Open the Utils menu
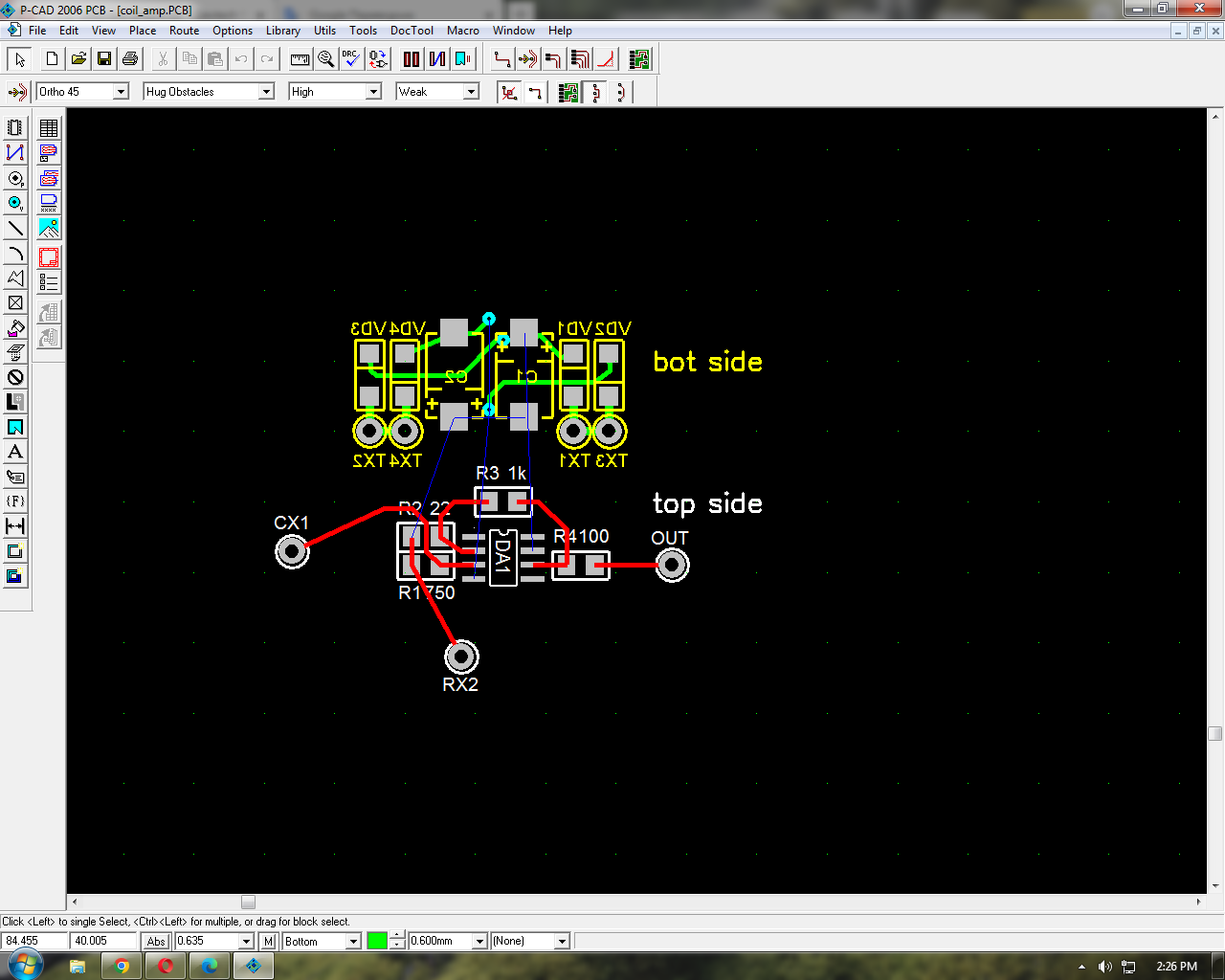 (x=324, y=31)
